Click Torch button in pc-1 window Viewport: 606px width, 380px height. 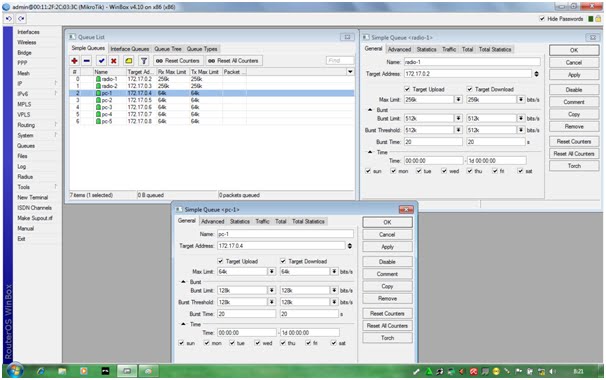(387, 338)
